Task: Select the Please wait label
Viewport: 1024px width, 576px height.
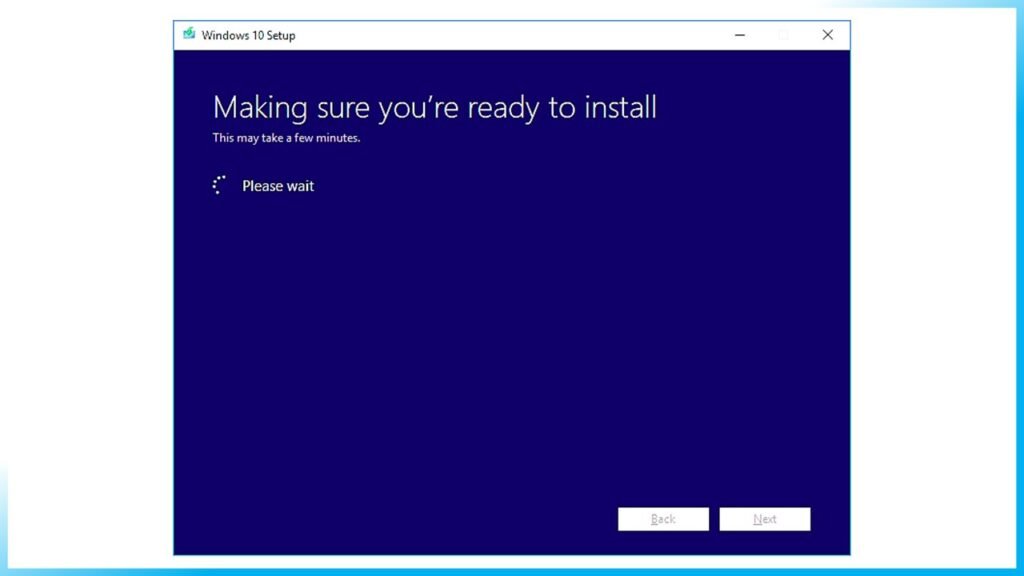Action: pyautogui.click(x=278, y=186)
